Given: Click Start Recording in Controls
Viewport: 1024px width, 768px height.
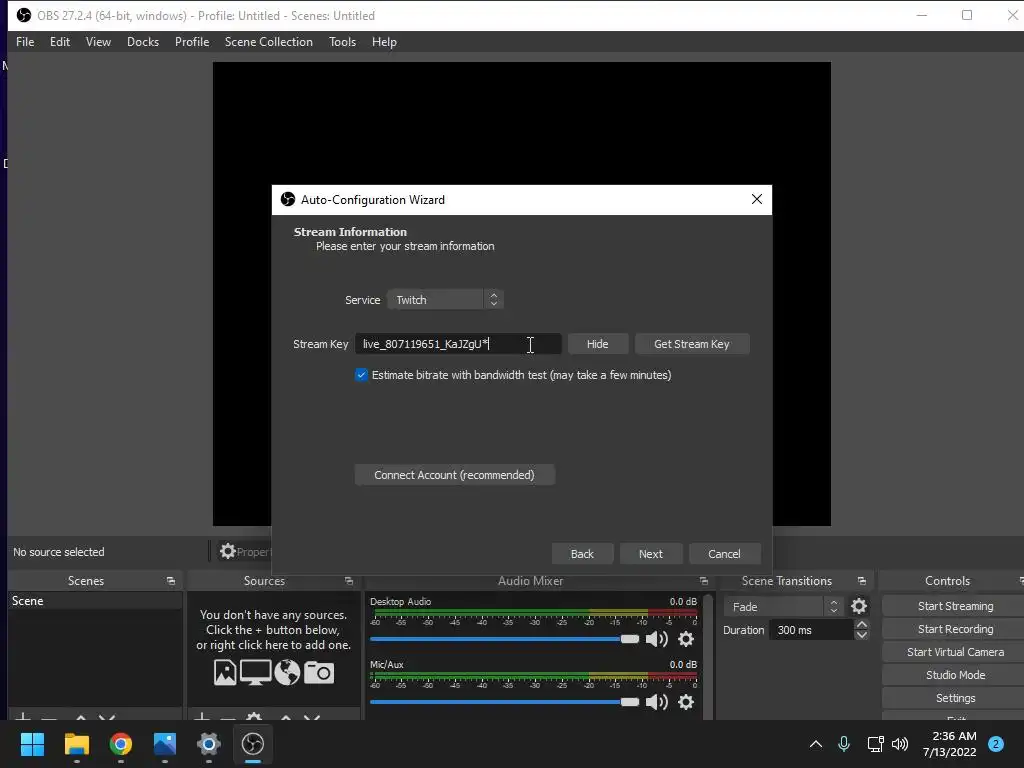Looking at the screenshot, I should click(955, 629).
